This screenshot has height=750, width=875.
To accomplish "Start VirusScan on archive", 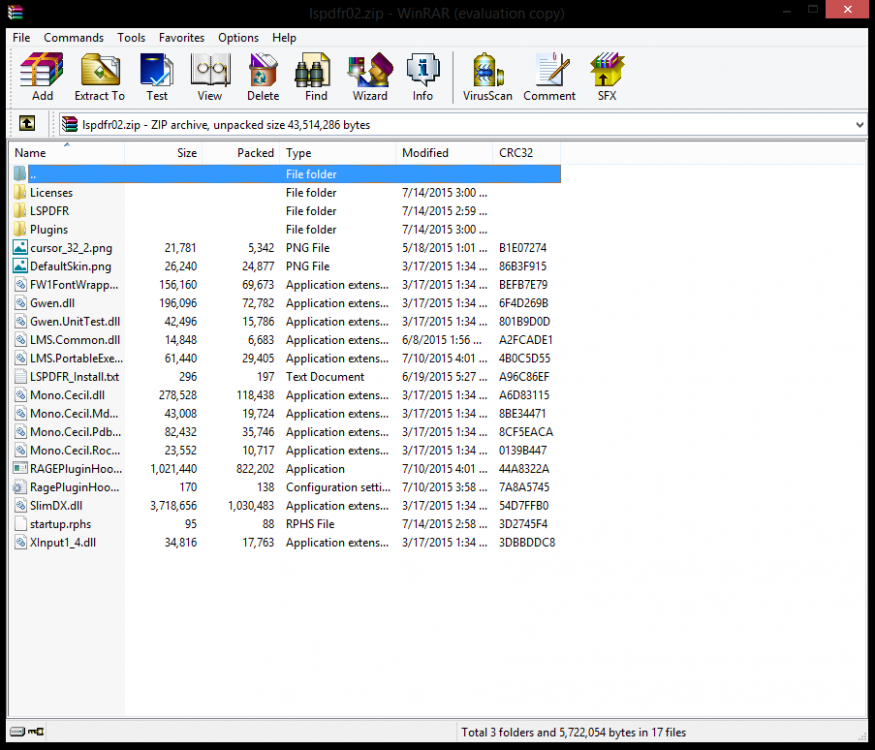I will tap(487, 76).
